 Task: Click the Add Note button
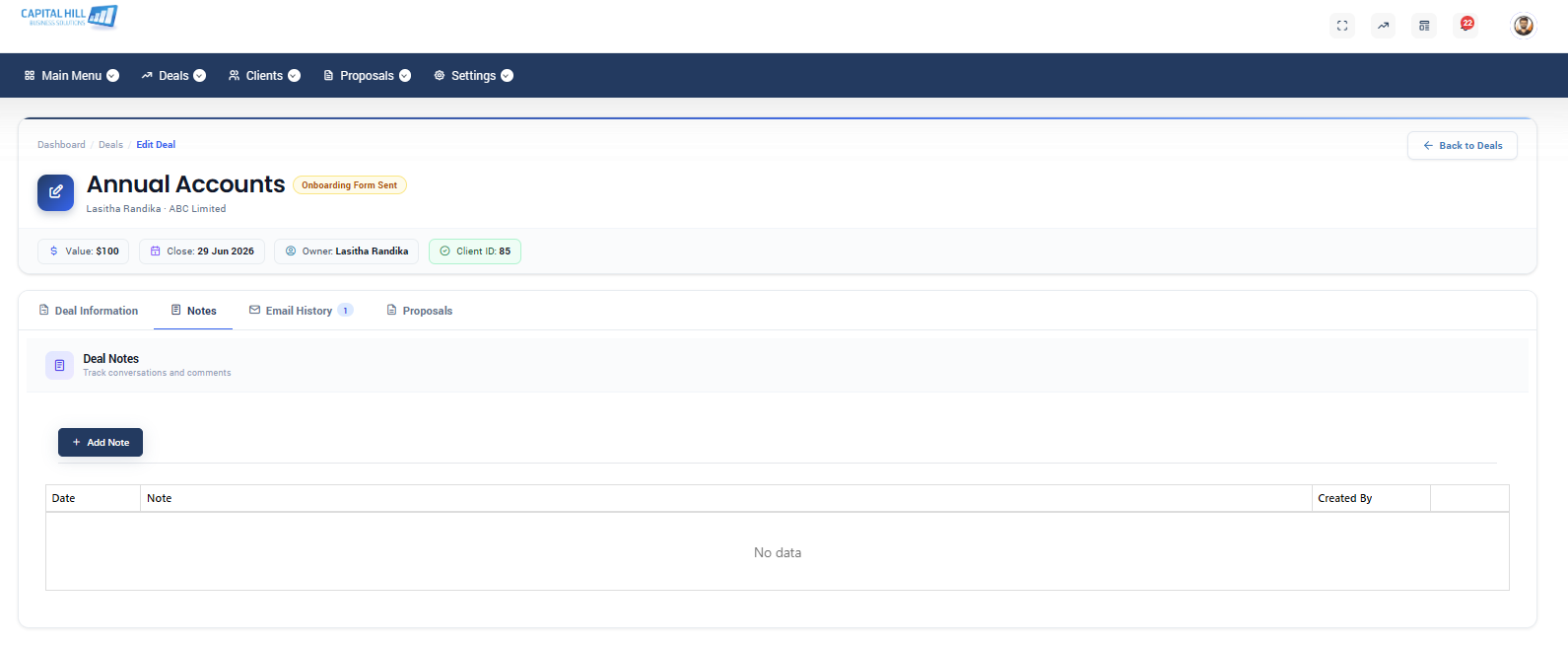(x=101, y=443)
